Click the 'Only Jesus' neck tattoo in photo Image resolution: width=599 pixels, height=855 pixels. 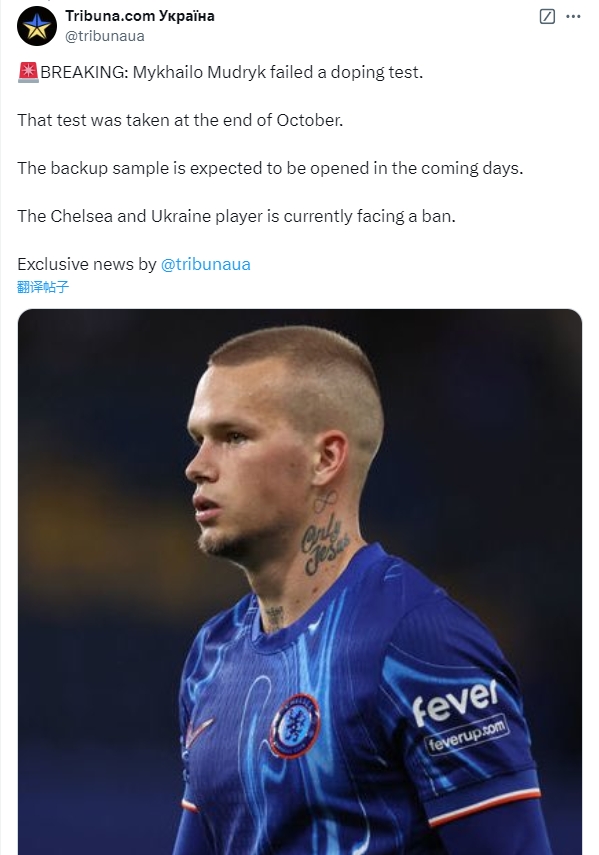coord(325,544)
